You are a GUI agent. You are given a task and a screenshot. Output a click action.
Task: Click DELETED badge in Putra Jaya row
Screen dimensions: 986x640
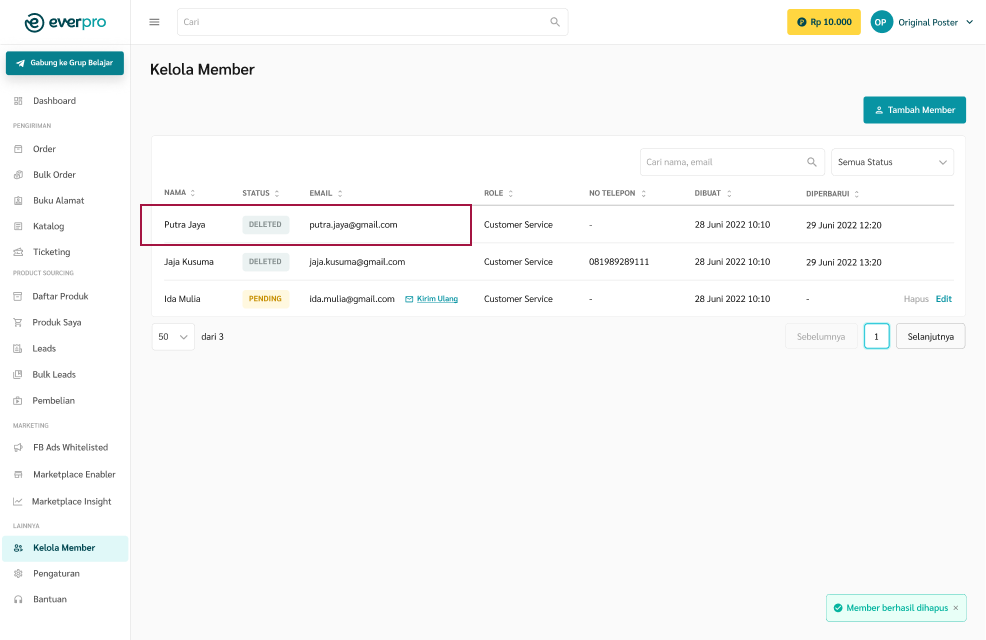tap(265, 224)
